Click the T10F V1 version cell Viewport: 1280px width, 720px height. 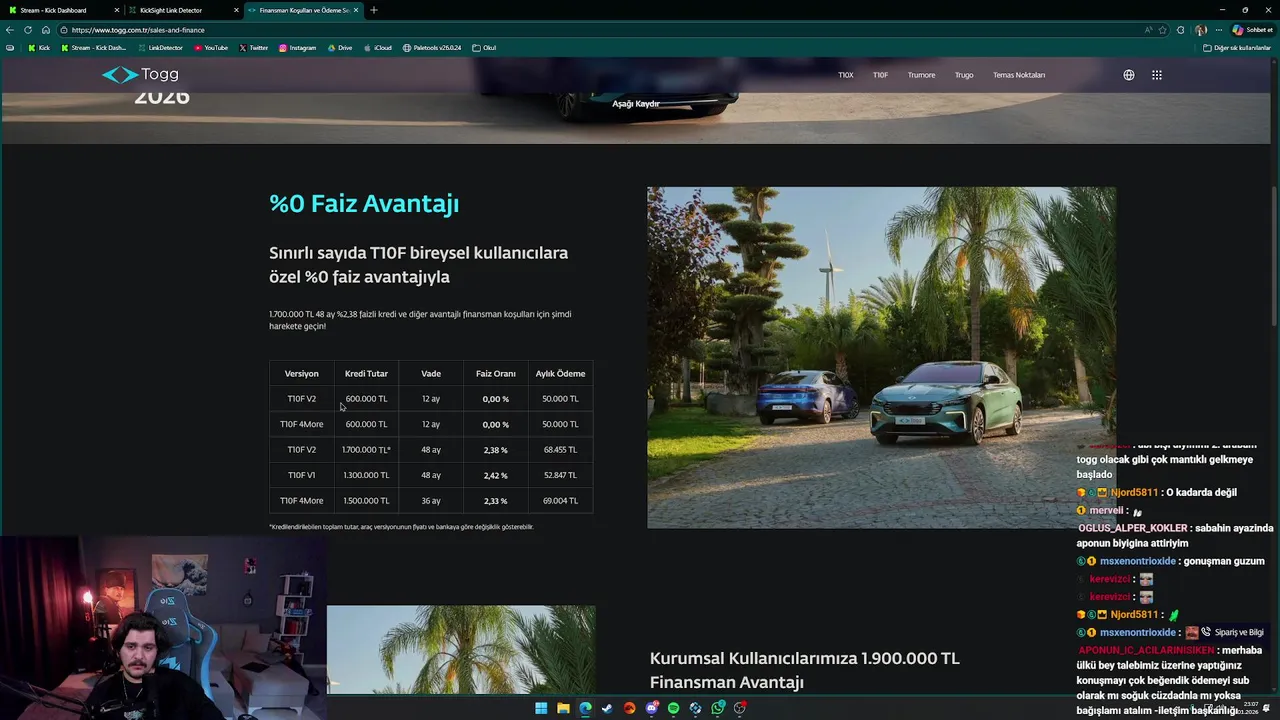point(301,475)
